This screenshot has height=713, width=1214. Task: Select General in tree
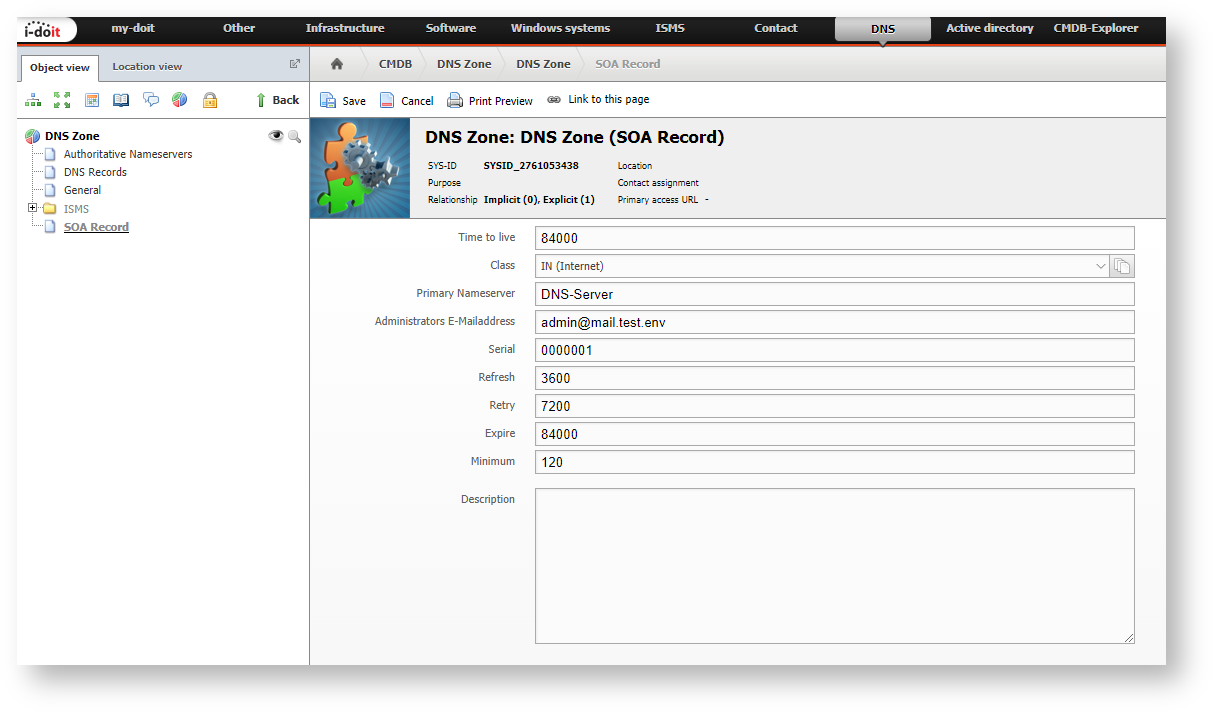click(82, 190)
